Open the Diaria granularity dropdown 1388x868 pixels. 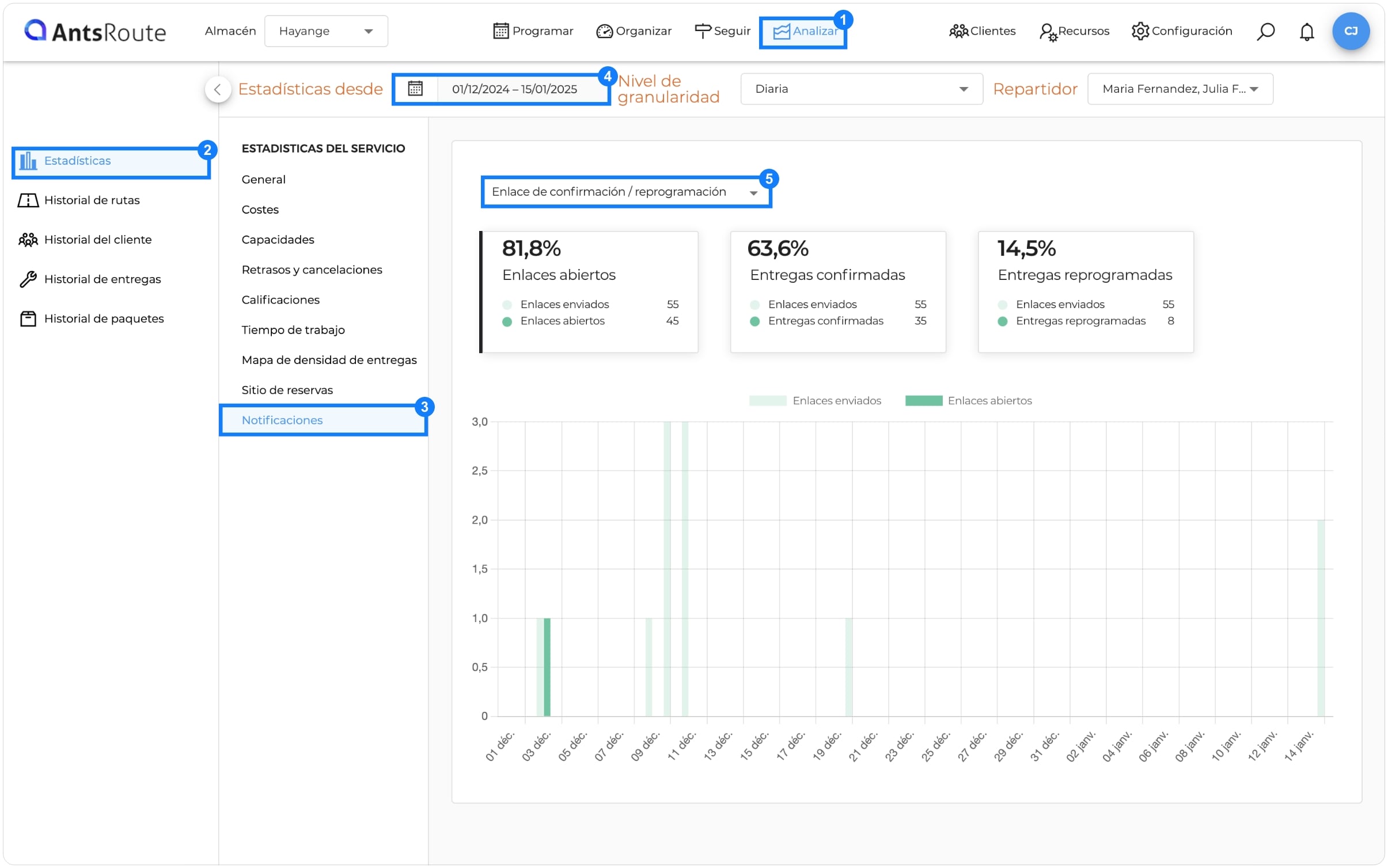tap(861, 89)
